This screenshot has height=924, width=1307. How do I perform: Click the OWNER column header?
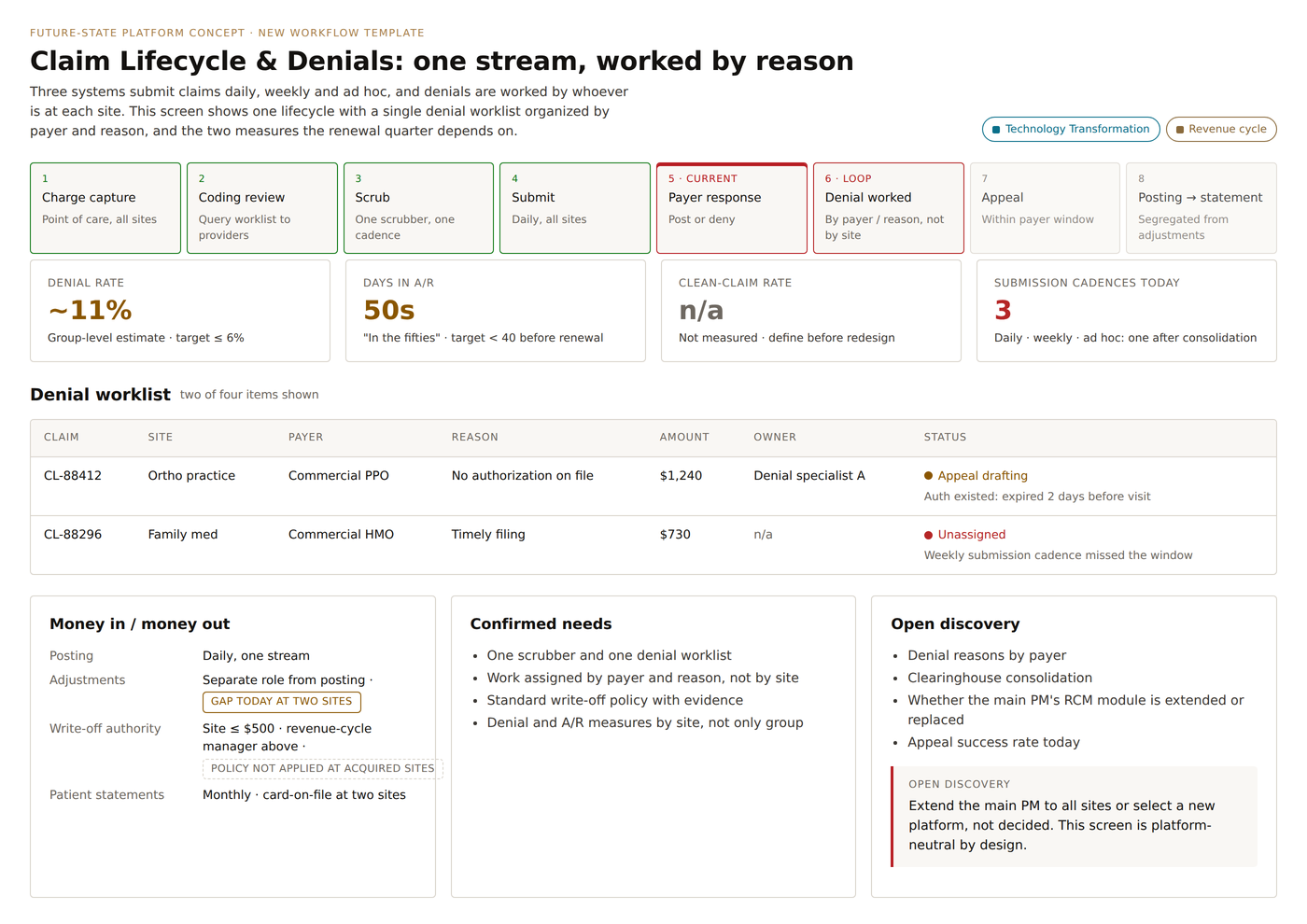pyautogui.click(x=775, y=437)
